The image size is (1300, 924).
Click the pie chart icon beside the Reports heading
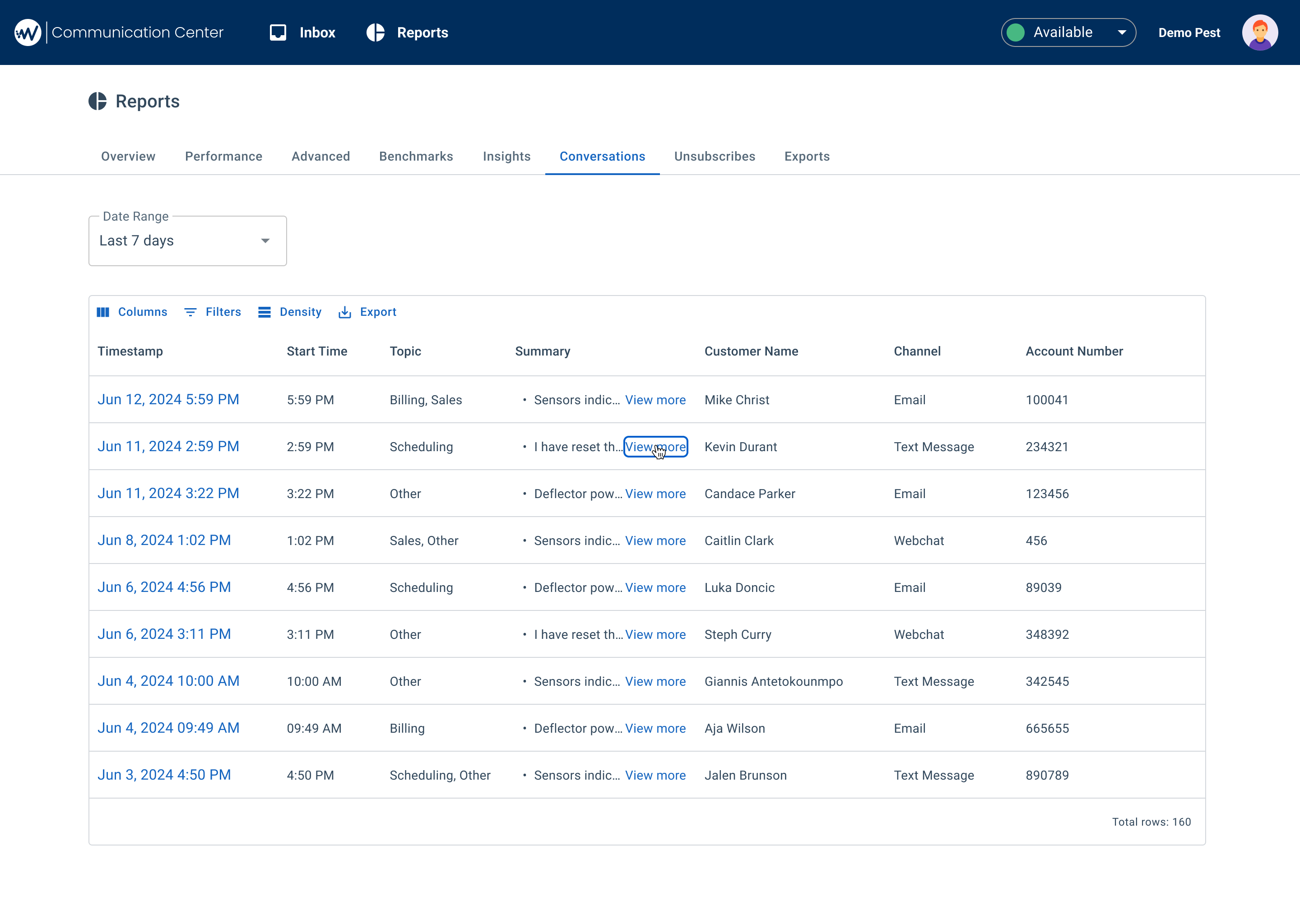pyautogui.click(x=97, y=101)
